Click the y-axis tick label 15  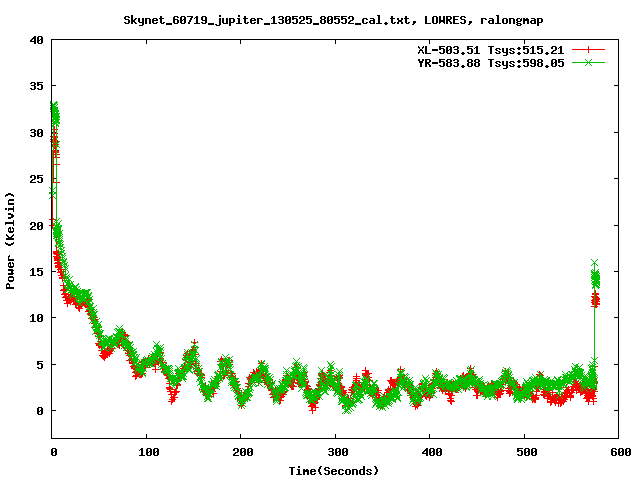click(36, 271)
